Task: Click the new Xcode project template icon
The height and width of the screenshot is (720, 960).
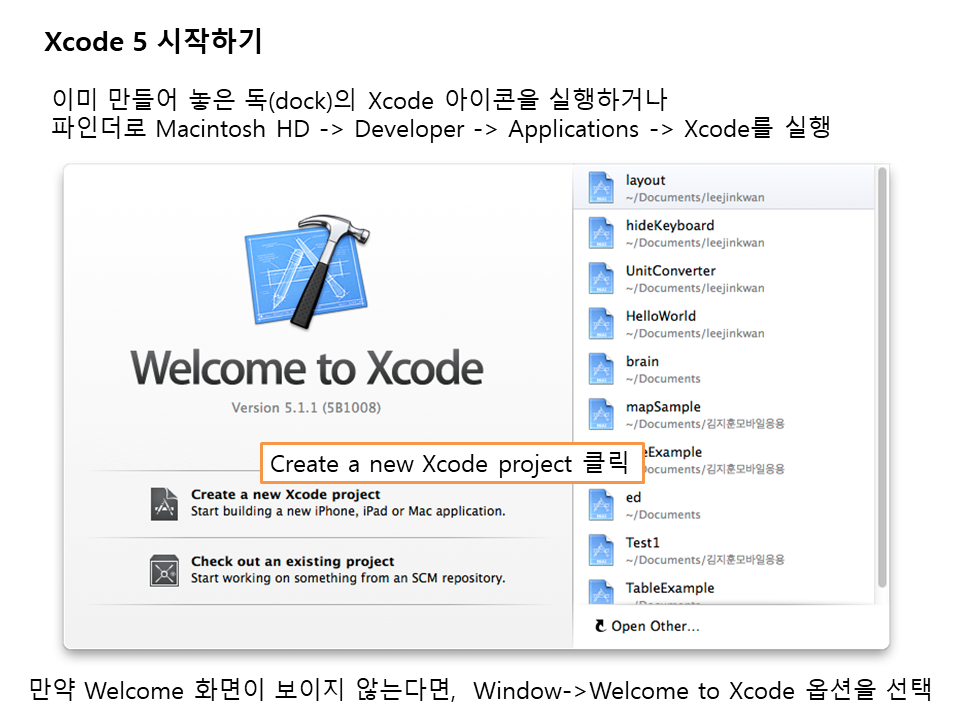Action: point(164,503)
